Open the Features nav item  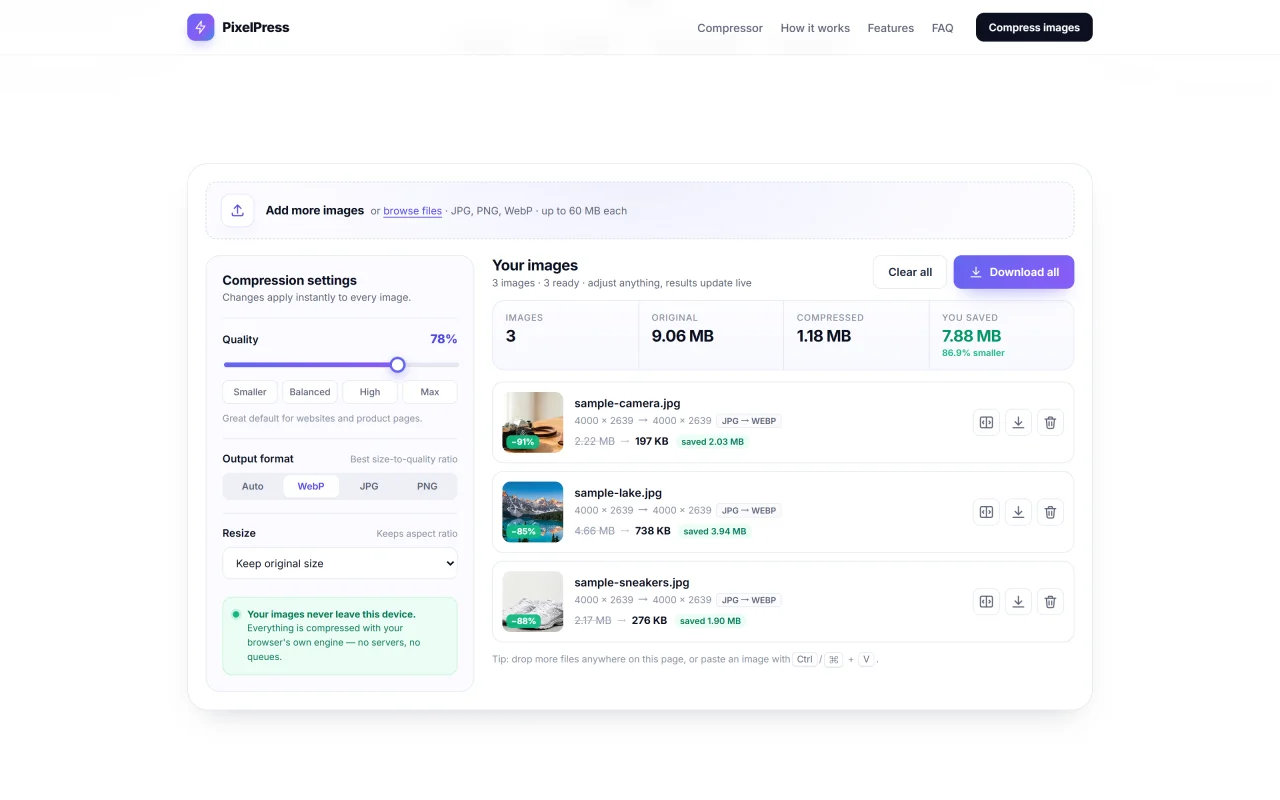tap(891, 28)
